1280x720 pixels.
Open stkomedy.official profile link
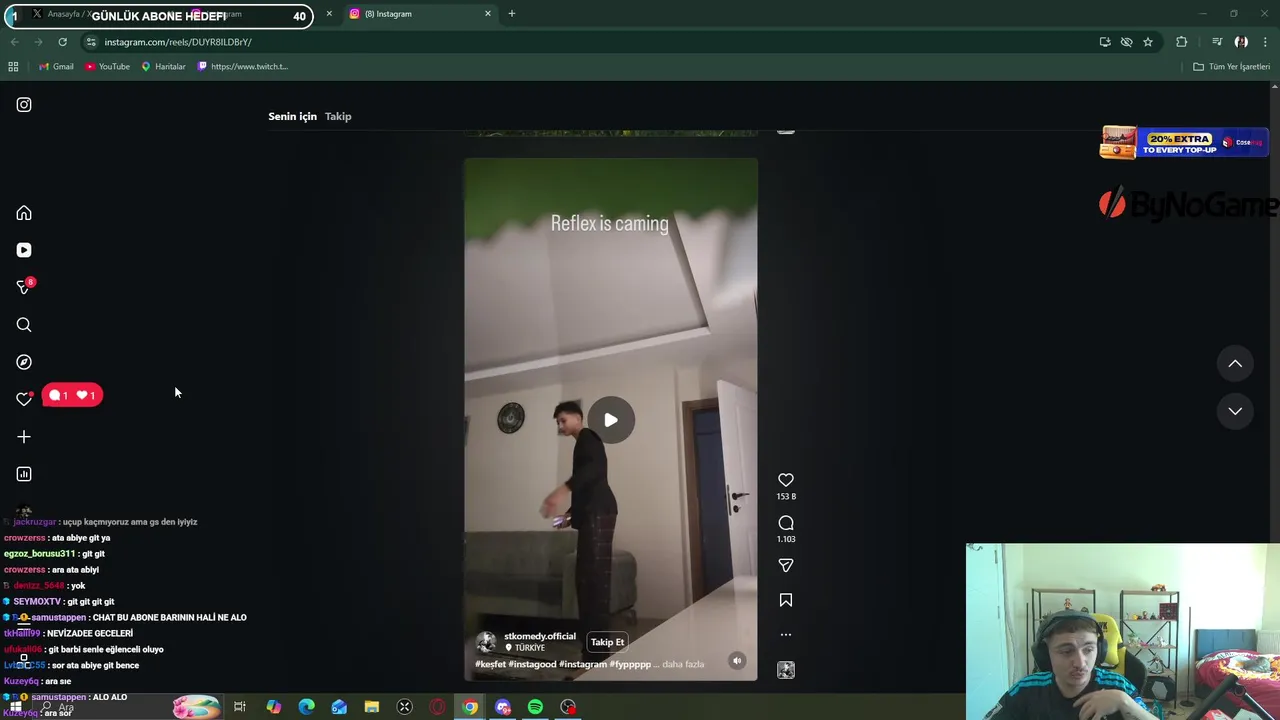click(x=540, y=636)
